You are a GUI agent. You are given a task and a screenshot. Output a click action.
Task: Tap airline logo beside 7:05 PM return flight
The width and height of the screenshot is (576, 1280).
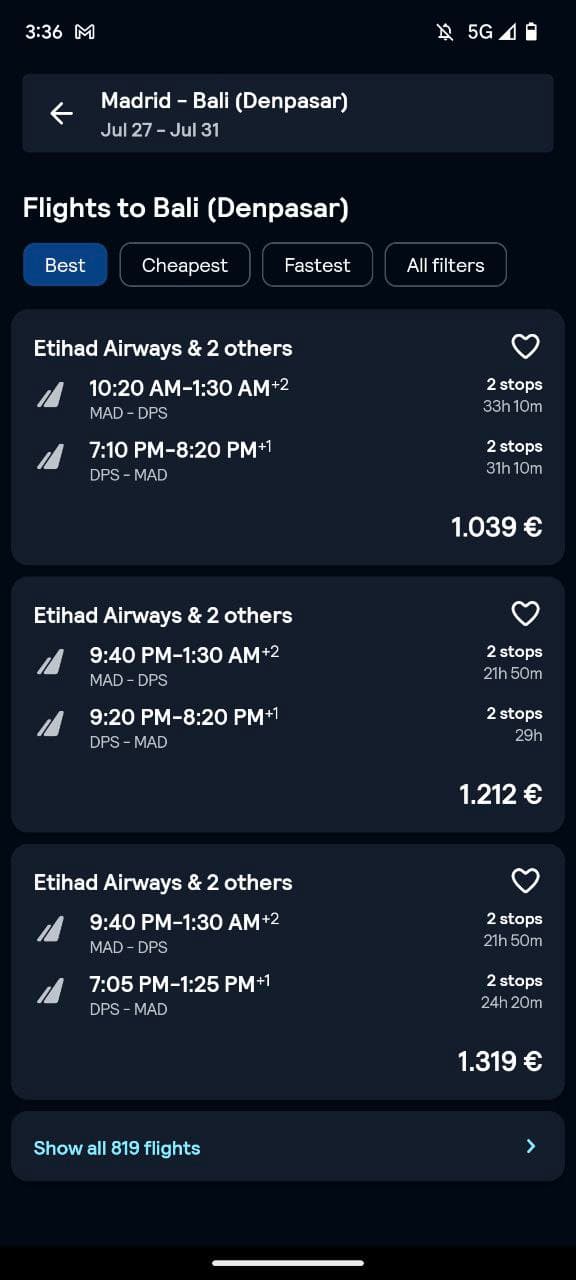[x=50, y=992]
